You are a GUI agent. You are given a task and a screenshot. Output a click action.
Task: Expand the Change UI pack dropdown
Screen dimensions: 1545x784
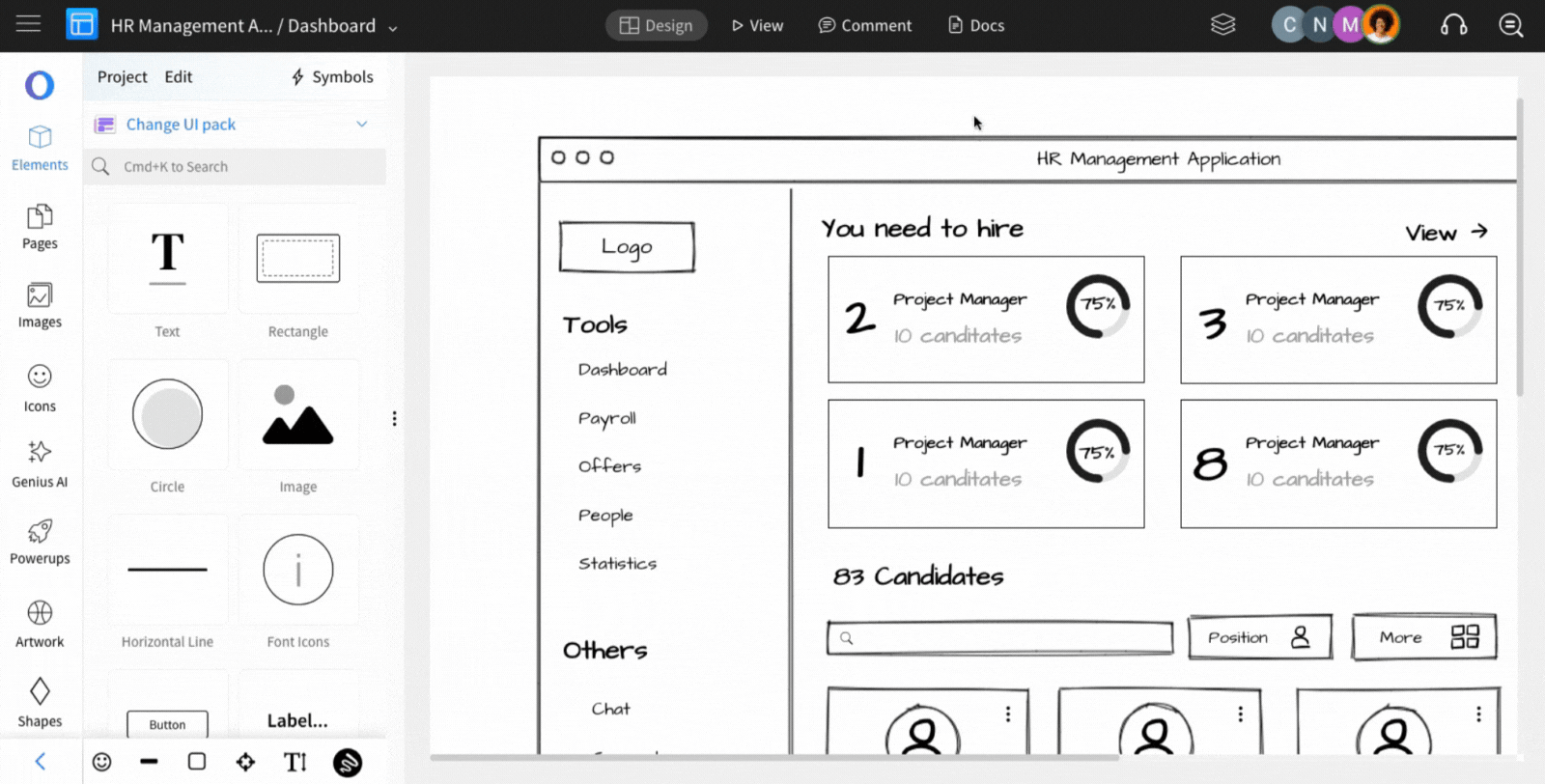tap(362, 124)
